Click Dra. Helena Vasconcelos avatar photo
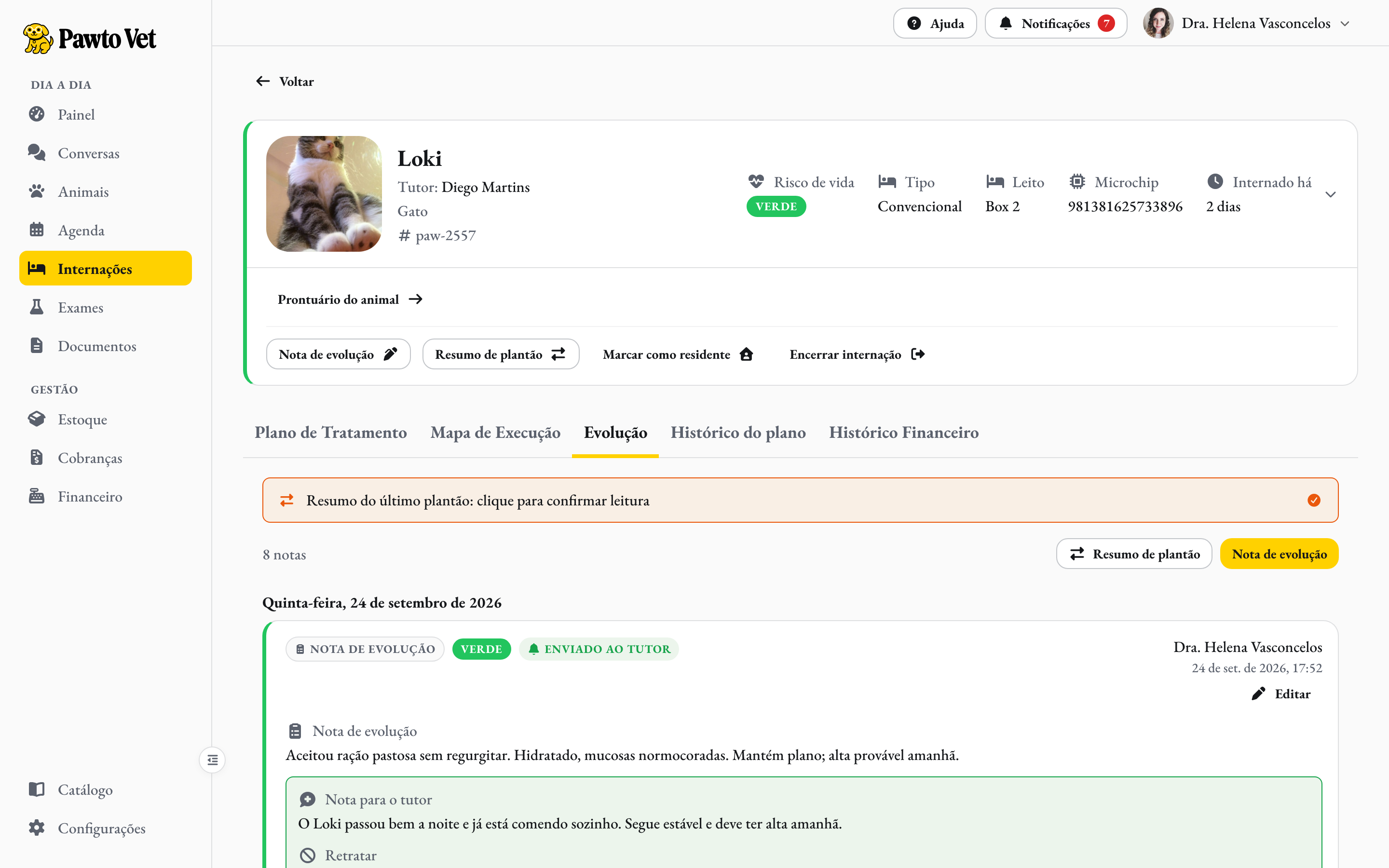The height and width of the screenshot is (868, 1389). click(x=1157, y=24)
